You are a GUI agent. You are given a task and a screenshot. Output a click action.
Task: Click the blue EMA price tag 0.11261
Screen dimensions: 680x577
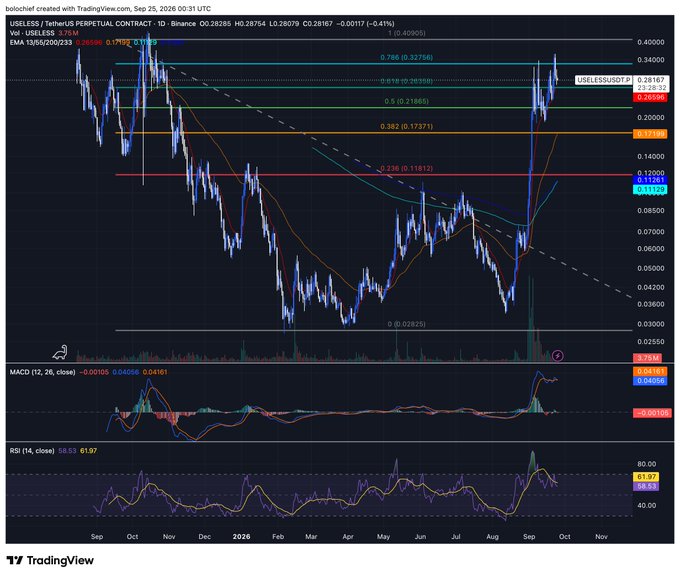click(651, 180)
